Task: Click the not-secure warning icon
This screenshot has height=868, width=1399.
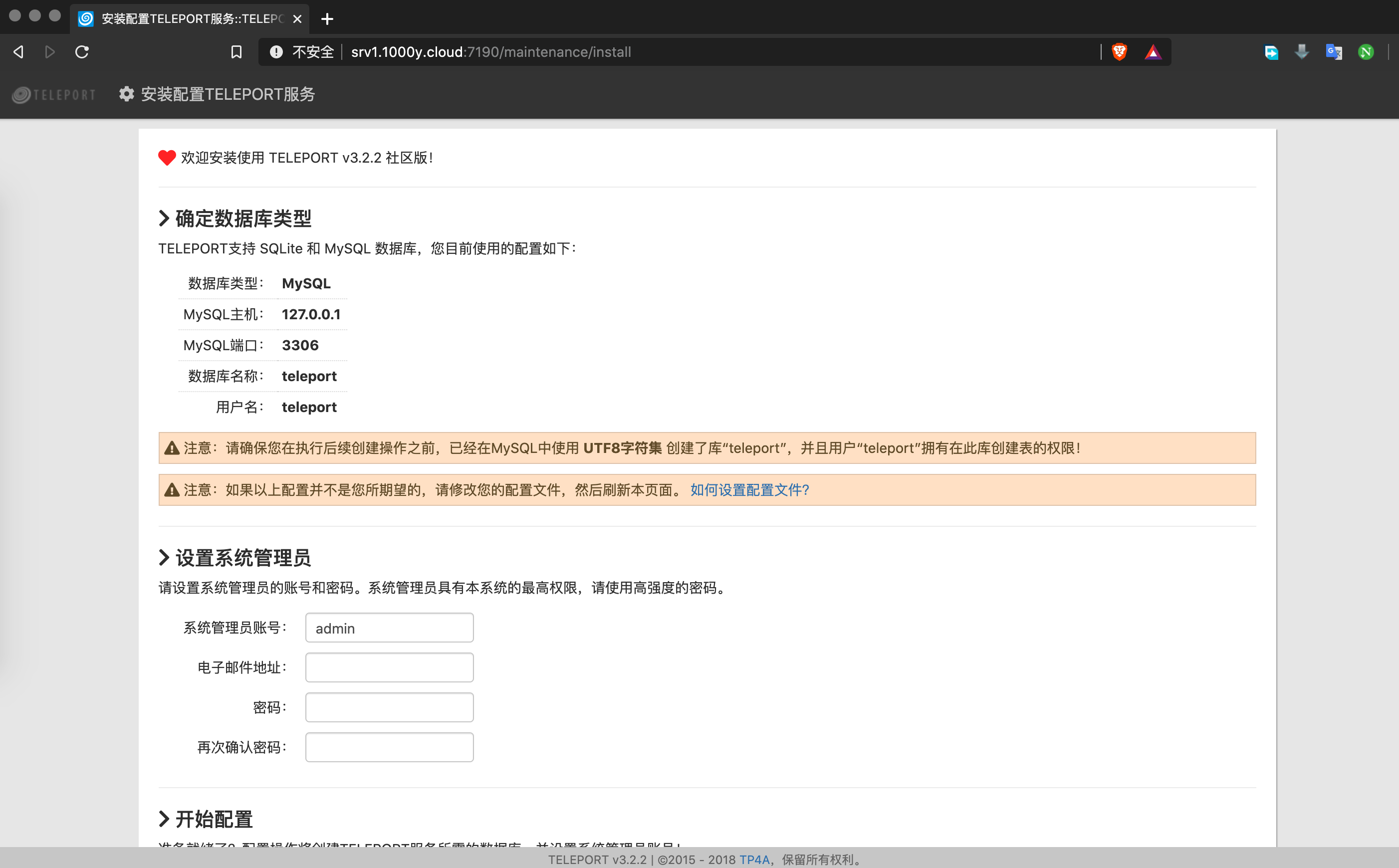Action: coord(276,52)
